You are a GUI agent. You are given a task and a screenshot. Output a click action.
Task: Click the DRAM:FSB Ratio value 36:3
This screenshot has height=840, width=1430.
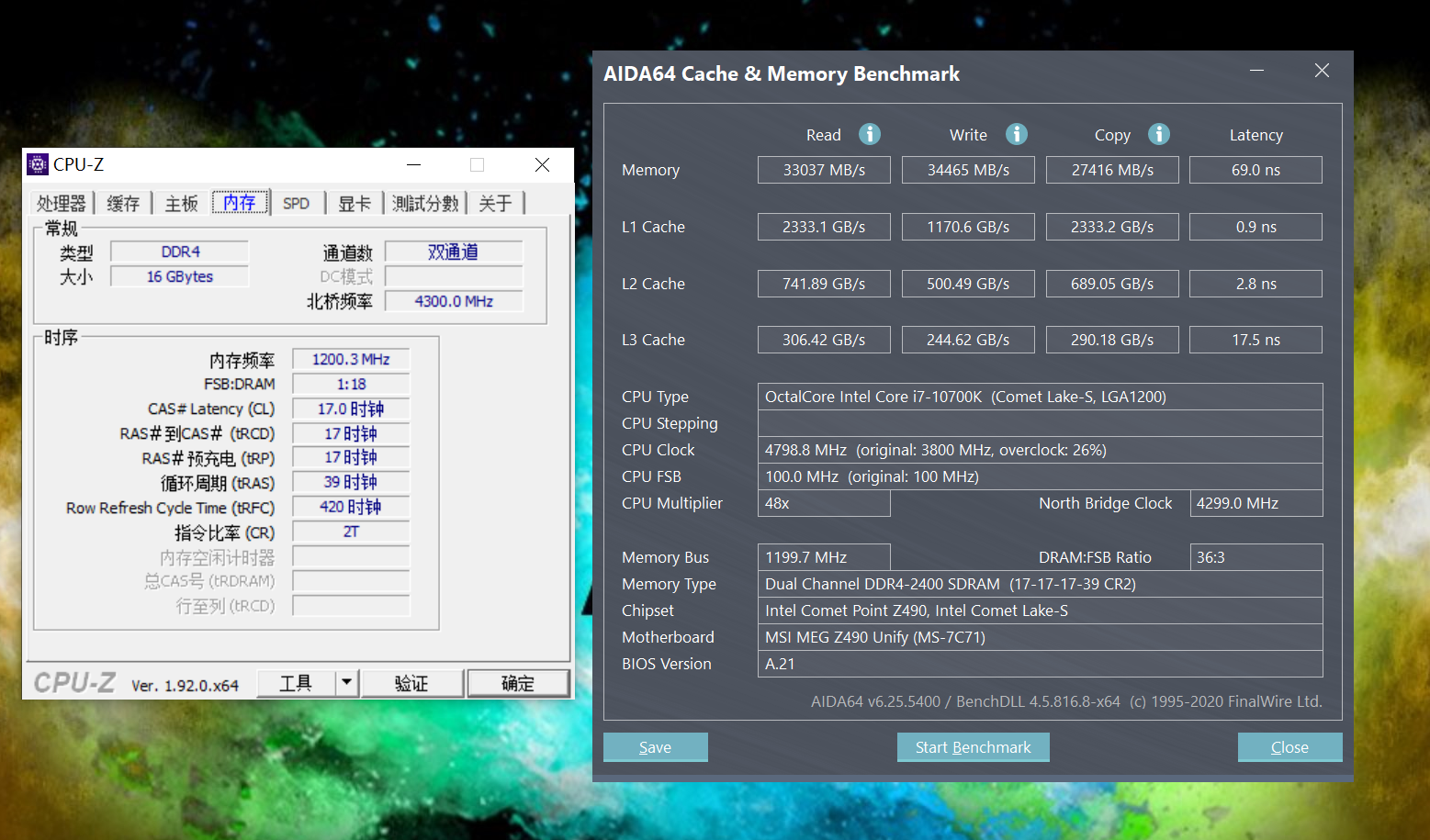point(1256,557)
